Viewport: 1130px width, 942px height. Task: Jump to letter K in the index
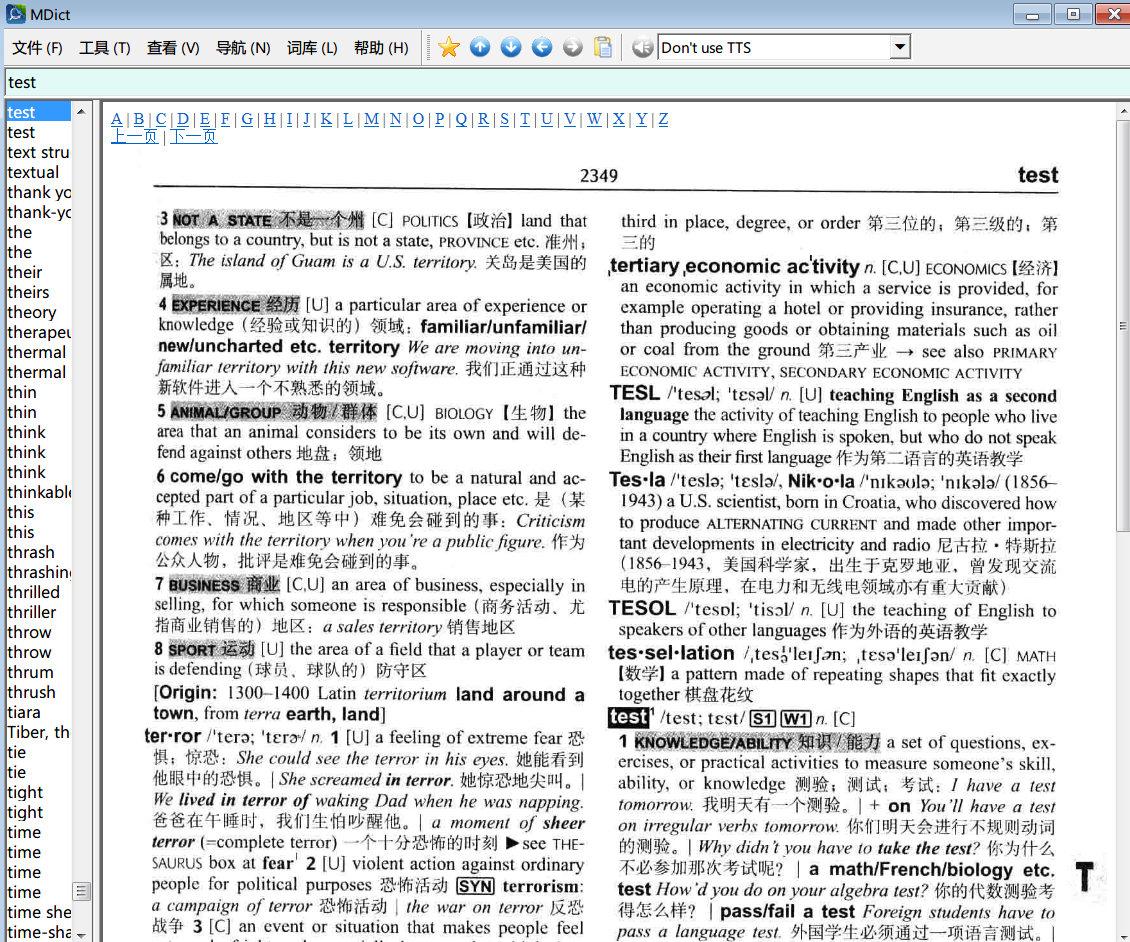[326, 119]
